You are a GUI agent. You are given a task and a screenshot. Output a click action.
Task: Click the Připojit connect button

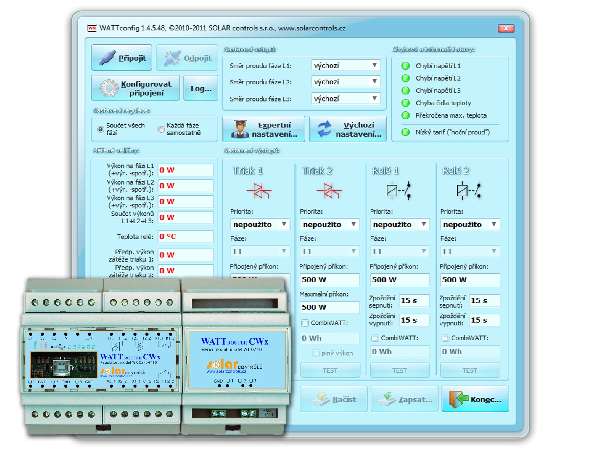click(121, 58)
